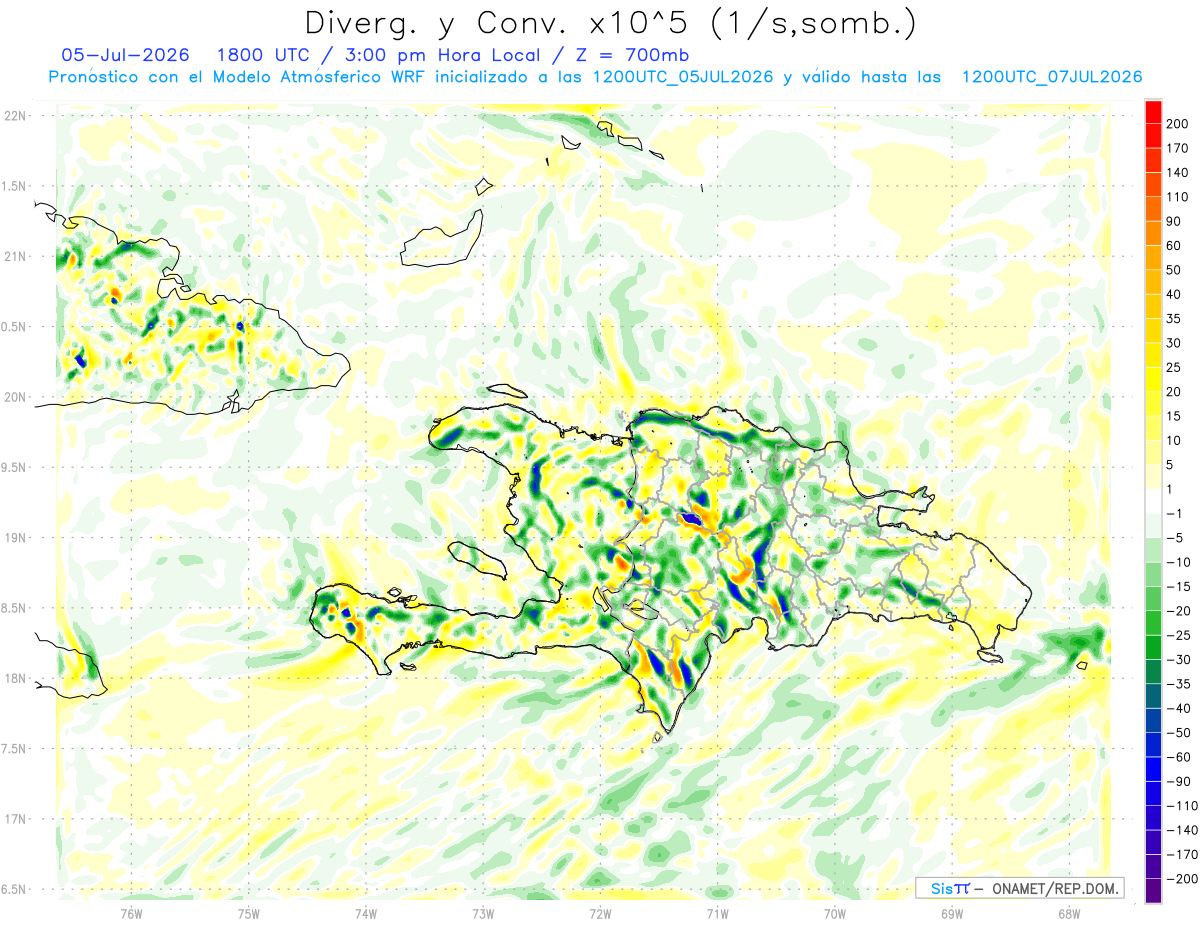1200x927 pixels.
Task: Click the '73W' longitude label
Action: click(x=483, y=913)
